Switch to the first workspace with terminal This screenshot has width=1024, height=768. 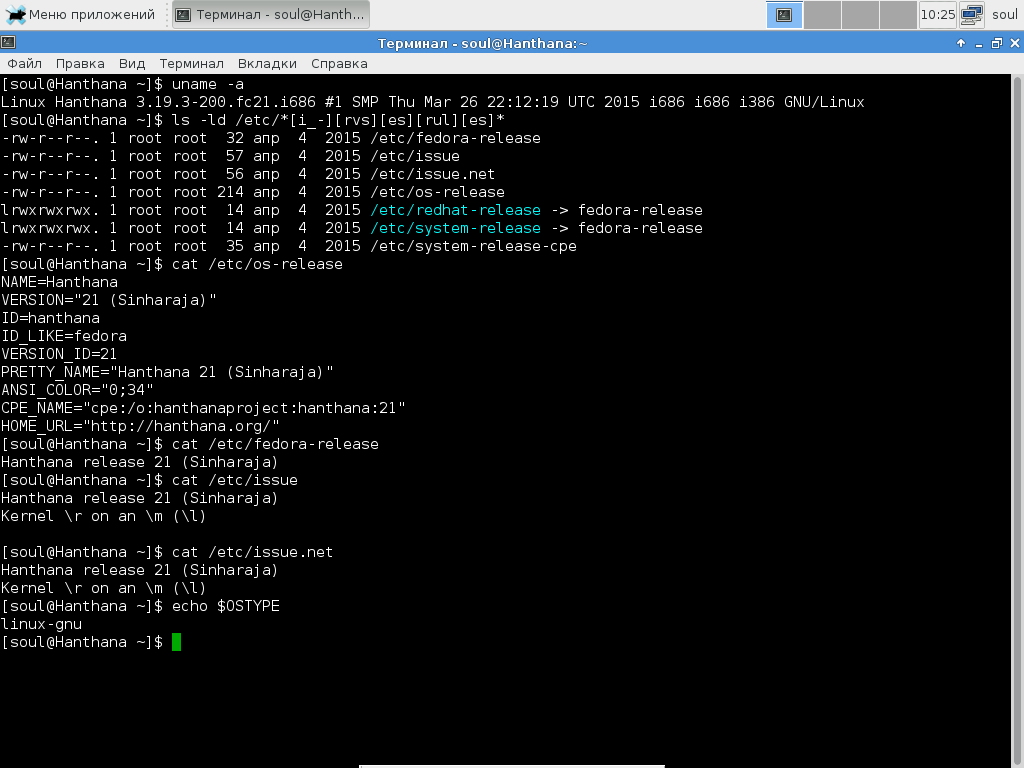(784, 14)
